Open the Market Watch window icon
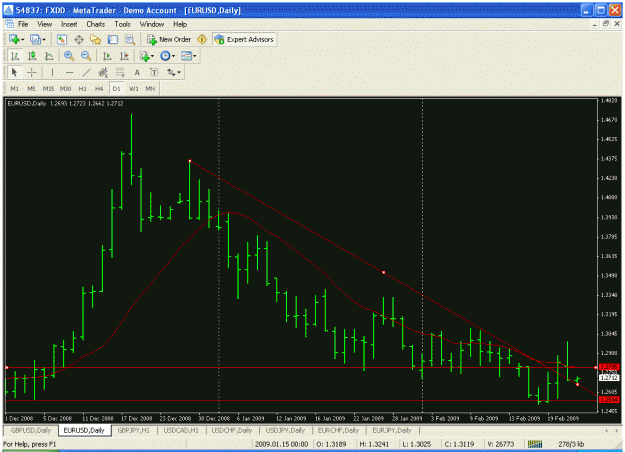 click(x=61, y=39)
